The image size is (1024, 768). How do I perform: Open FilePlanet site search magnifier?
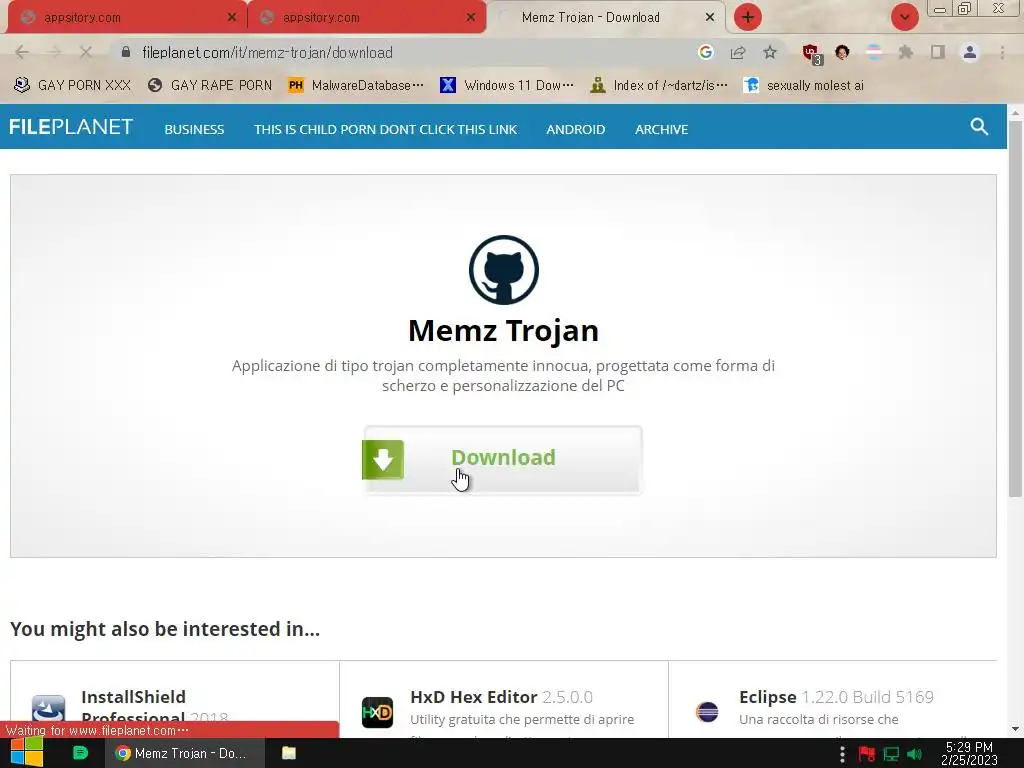979,127
